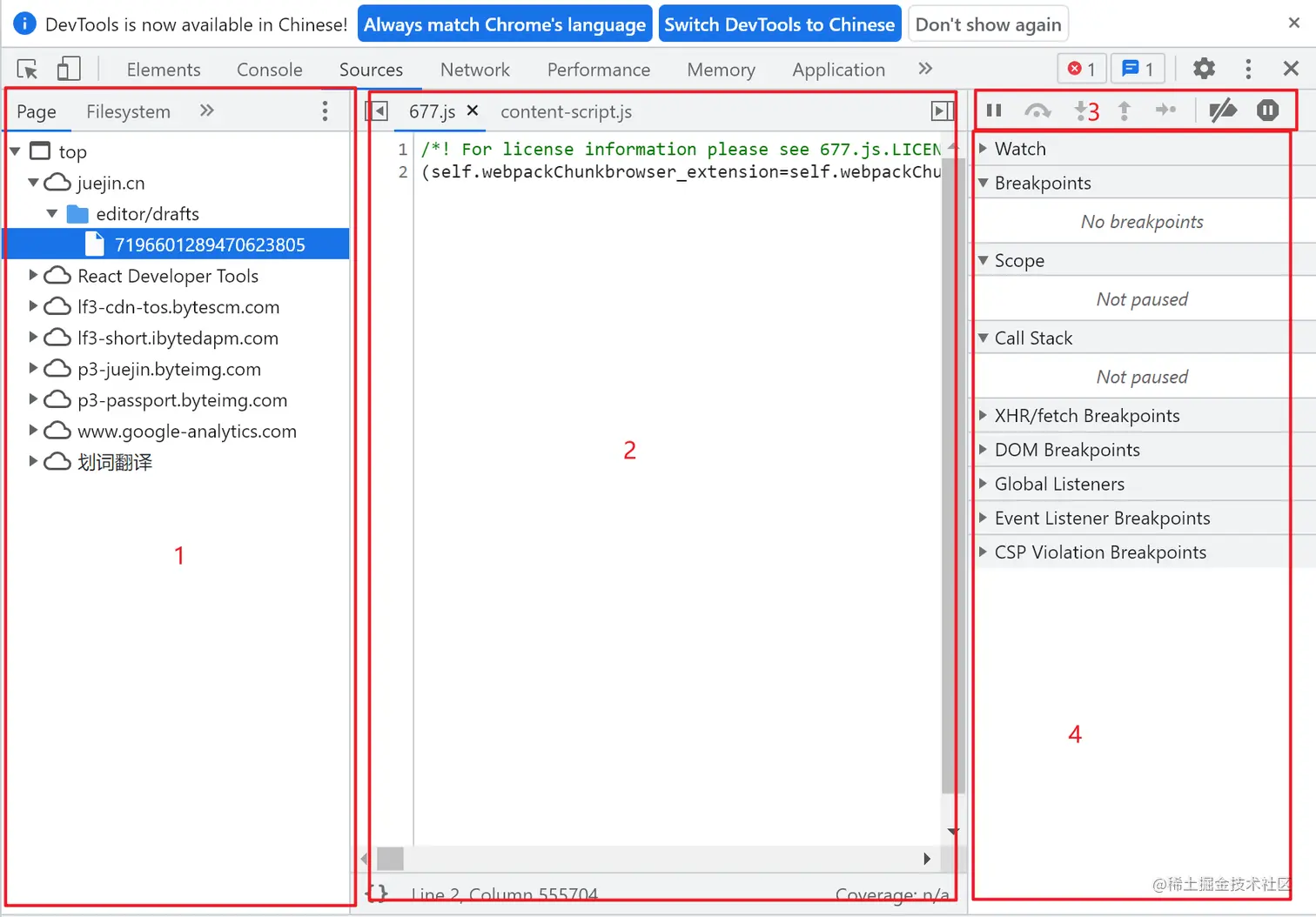Expand React Developer Tools node
The height and width of the screenshot is (917, 1316).
click(x=33, y=275)
